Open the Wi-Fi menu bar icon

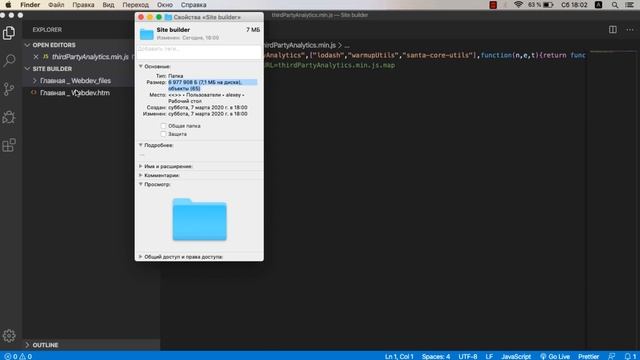coord(518,5)
